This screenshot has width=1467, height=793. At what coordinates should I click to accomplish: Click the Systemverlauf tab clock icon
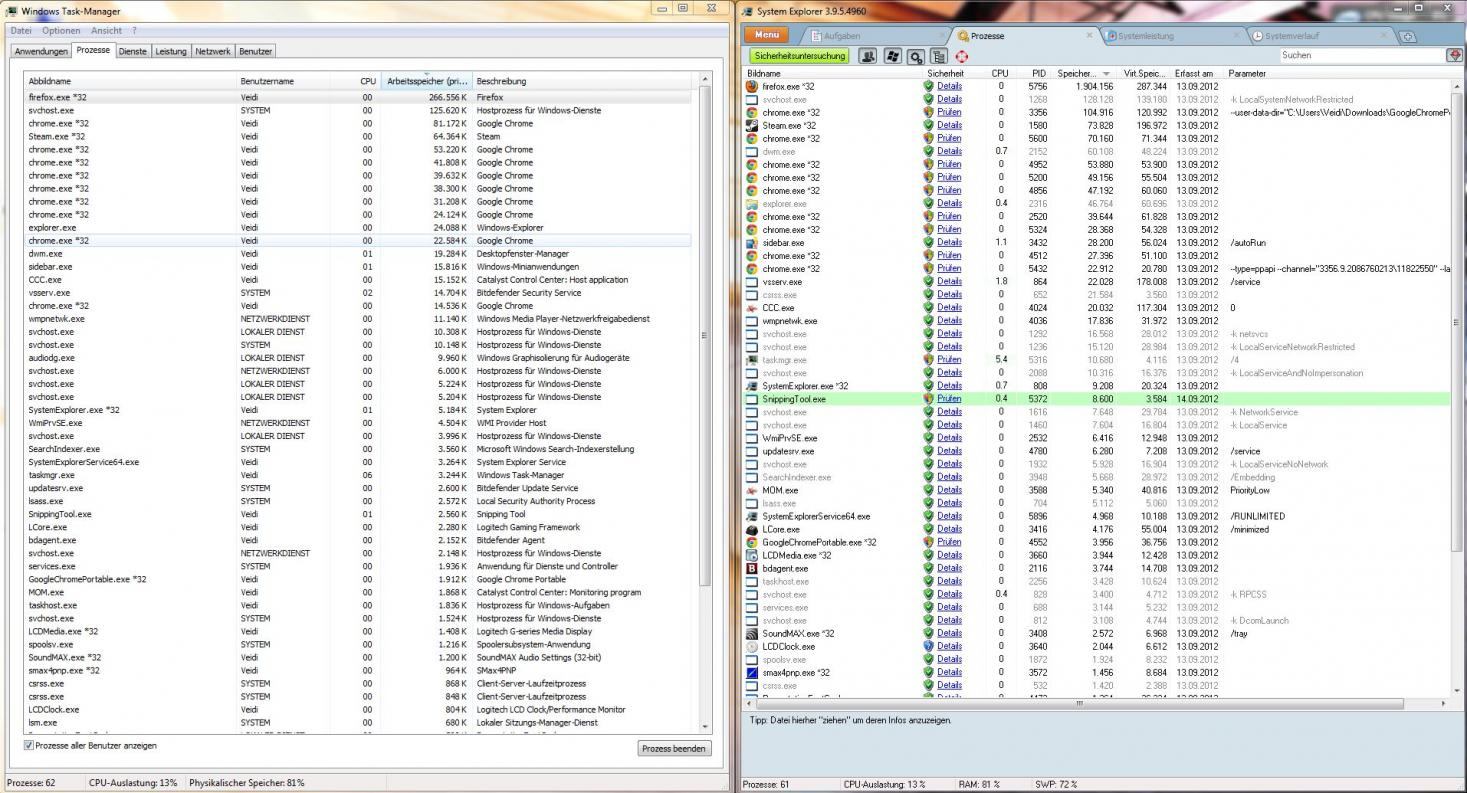click(1257, 36)
